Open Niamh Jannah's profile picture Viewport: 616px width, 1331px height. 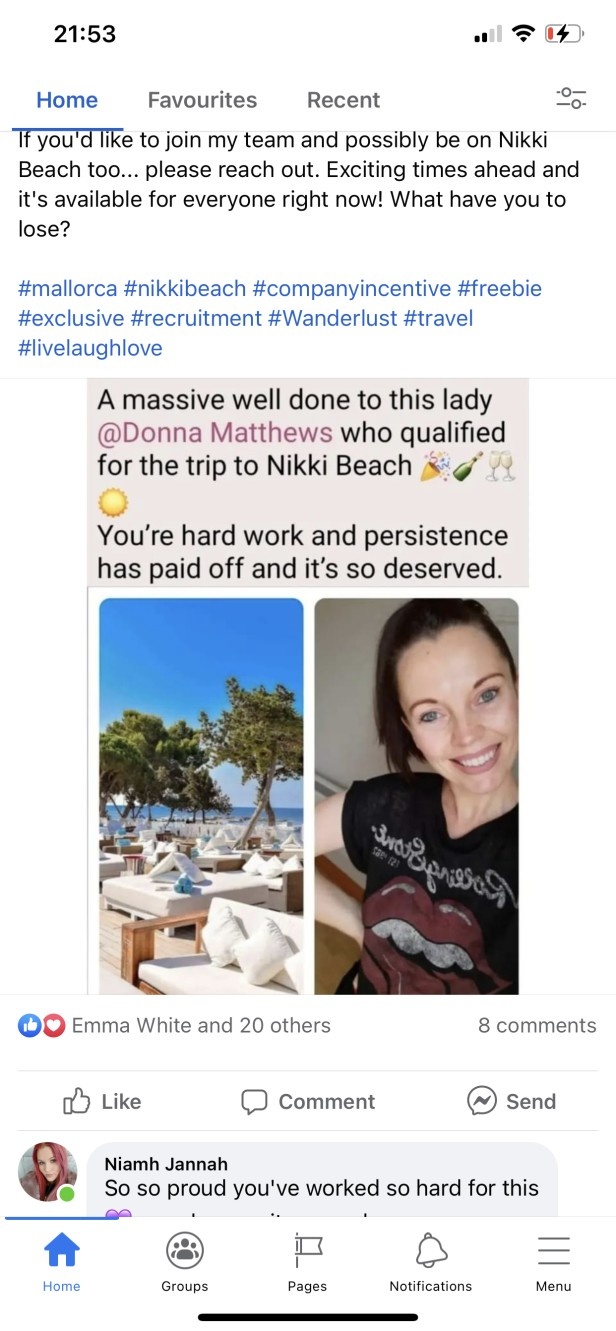[48, 1171]
